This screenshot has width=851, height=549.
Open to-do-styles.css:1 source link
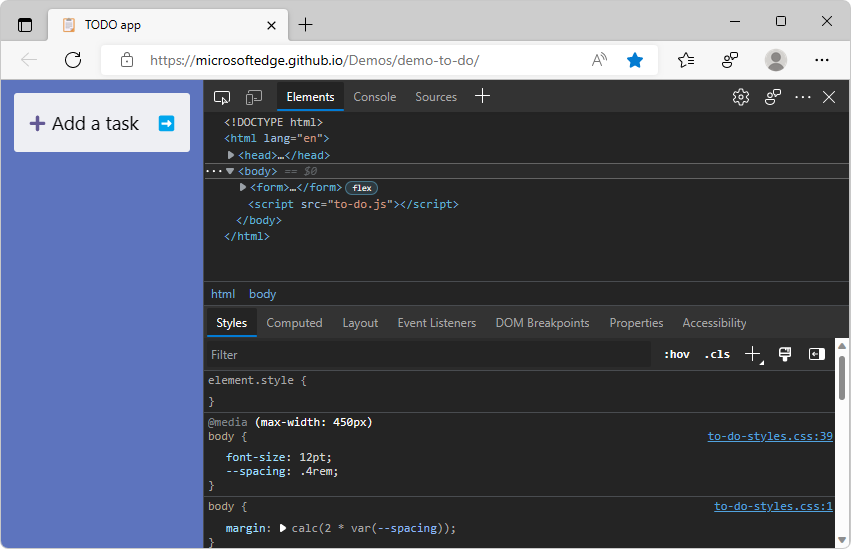click(x=773, y=506)
